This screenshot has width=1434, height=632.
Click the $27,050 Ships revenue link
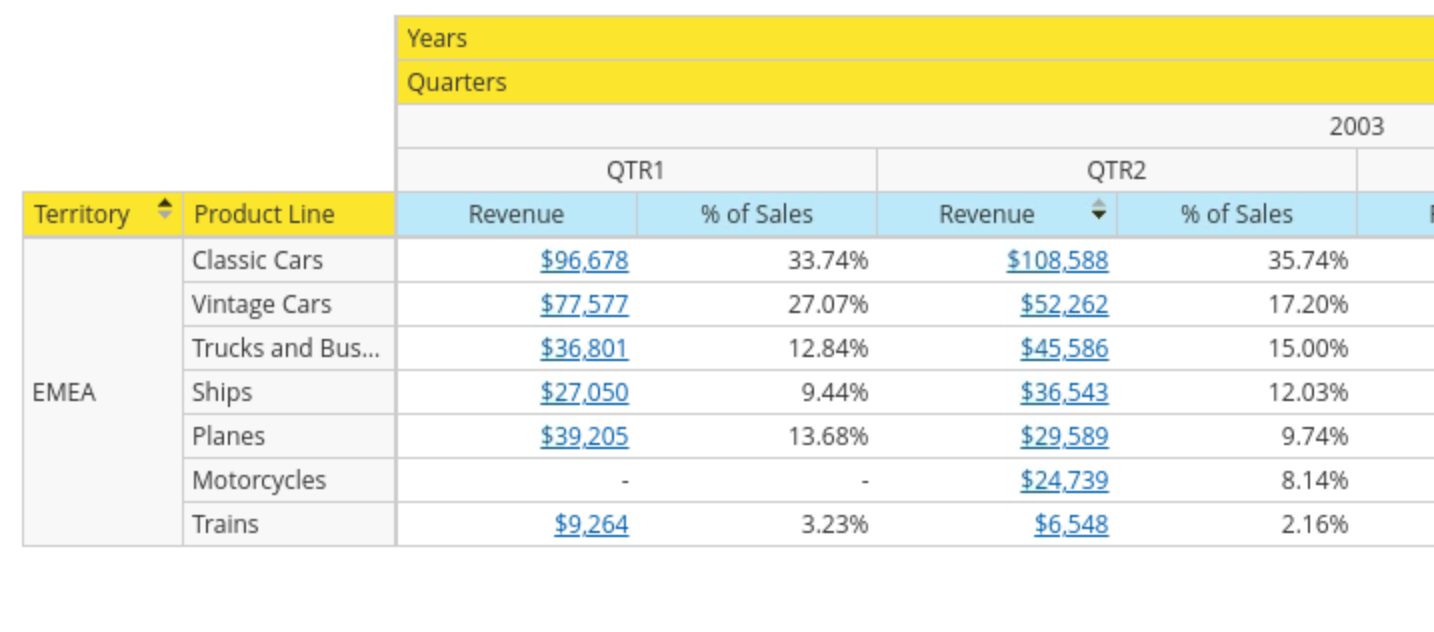(584, 393)
